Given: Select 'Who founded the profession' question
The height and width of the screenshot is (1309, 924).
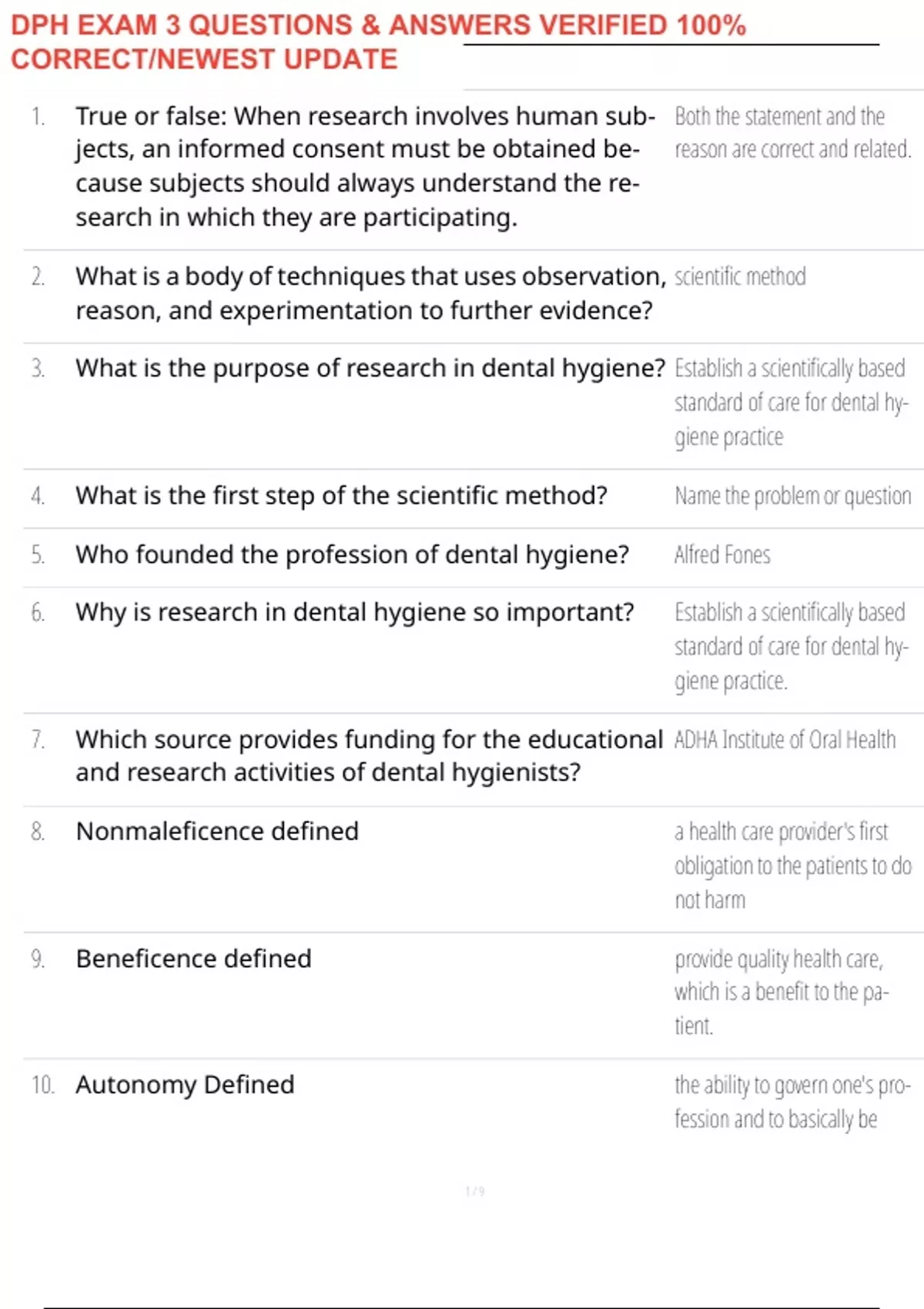Looking at the screenshot, I should (x=352, y=554).
